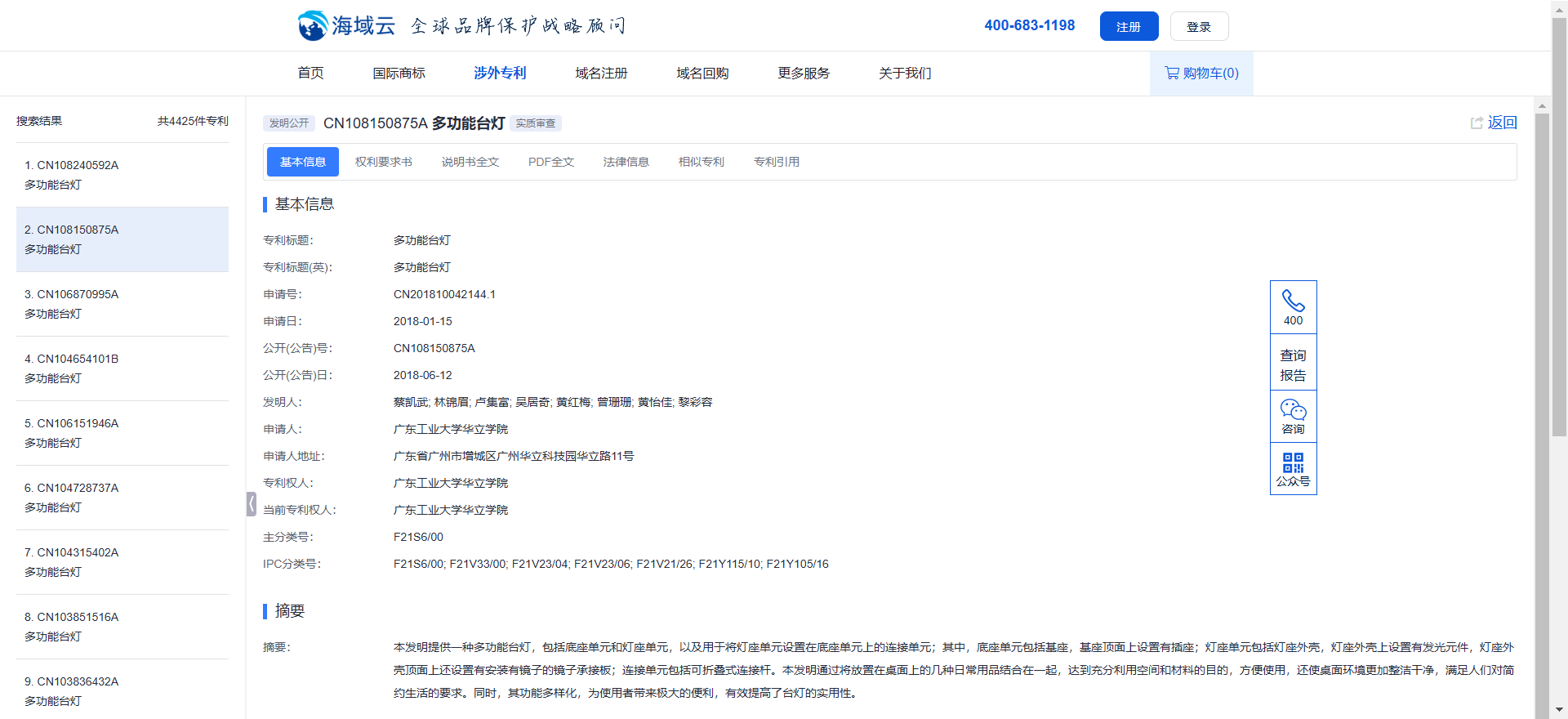Switch to the 相似专利 tab
The width and height of the screenshot is (1568, 719).
[702, 162]
